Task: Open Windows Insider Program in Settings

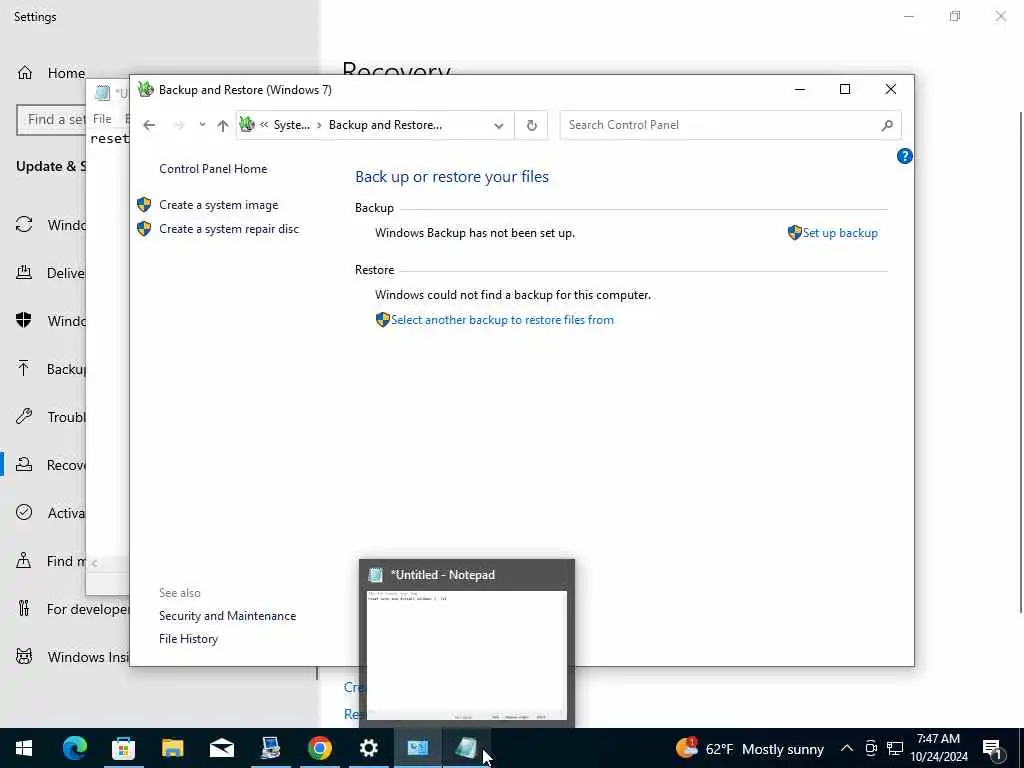Action: pos(72,656)
